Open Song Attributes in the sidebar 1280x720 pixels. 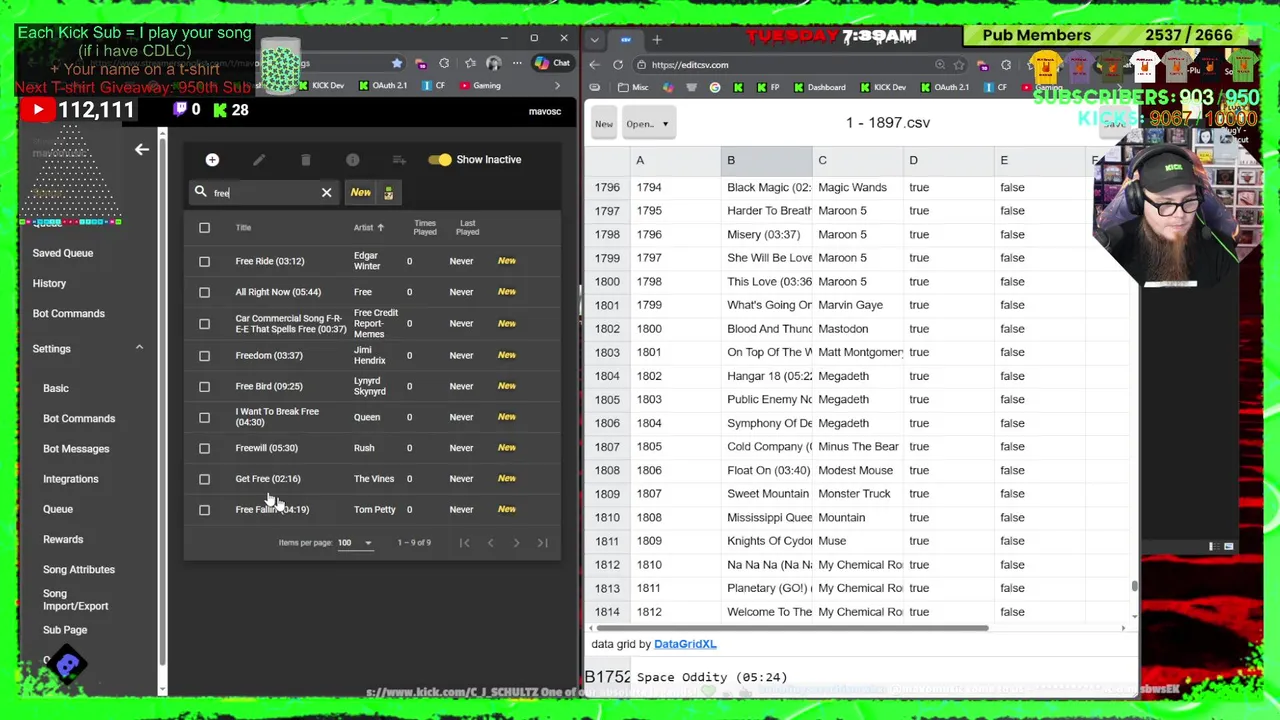(x=79, y=570)
